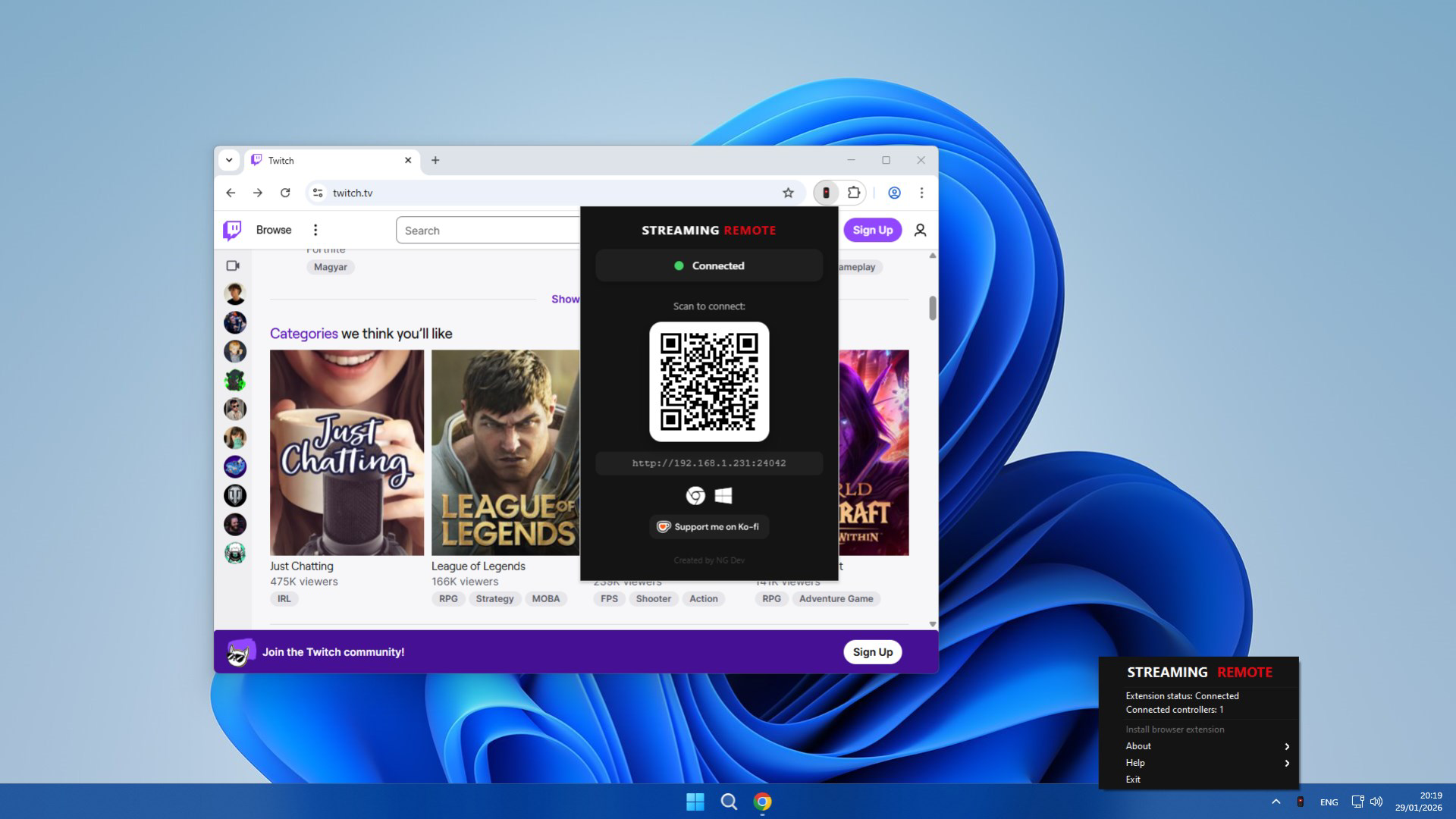Open the last channel avatar in sidebar
This screenshot has width=1456, height=819.
point(235,553)
